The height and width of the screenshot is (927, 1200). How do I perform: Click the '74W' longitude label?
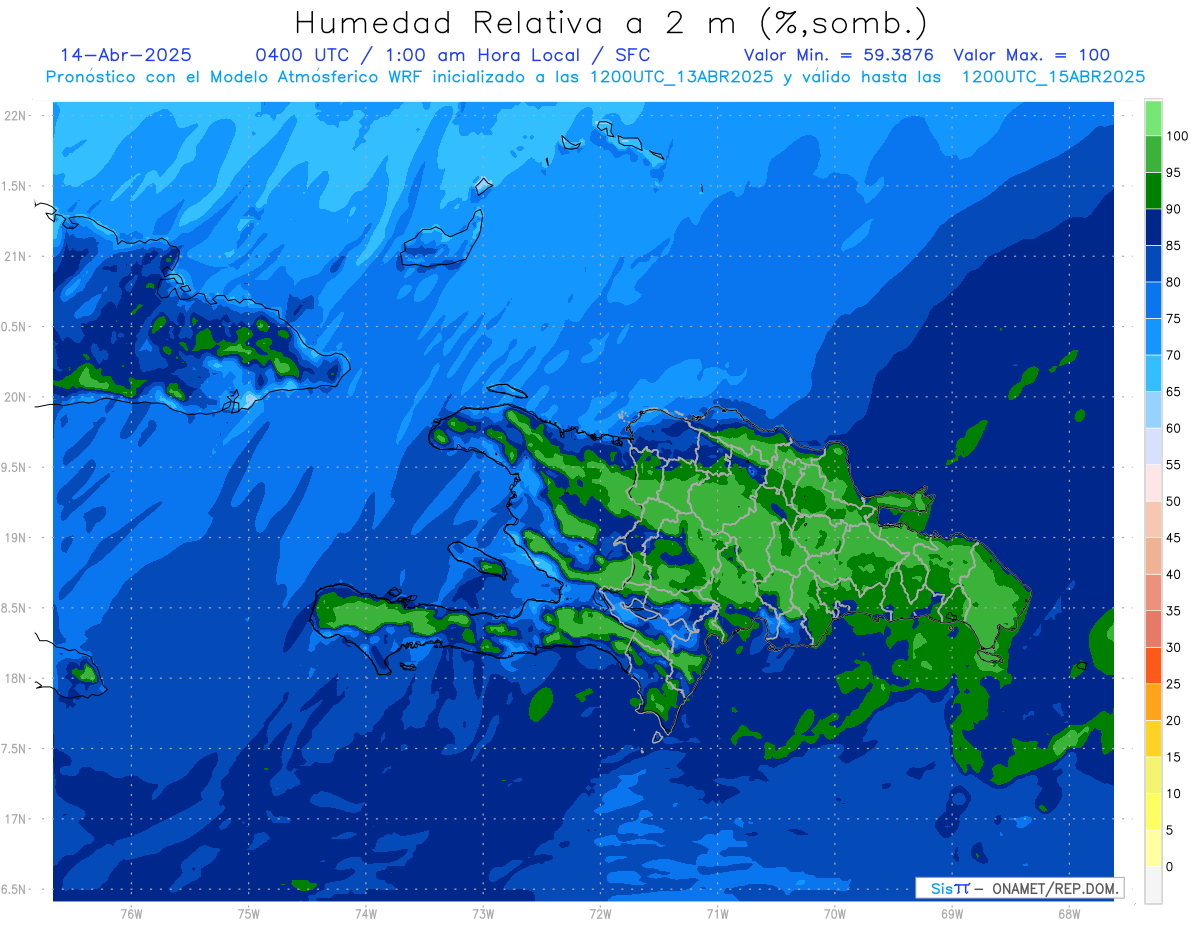pos(366,914)
